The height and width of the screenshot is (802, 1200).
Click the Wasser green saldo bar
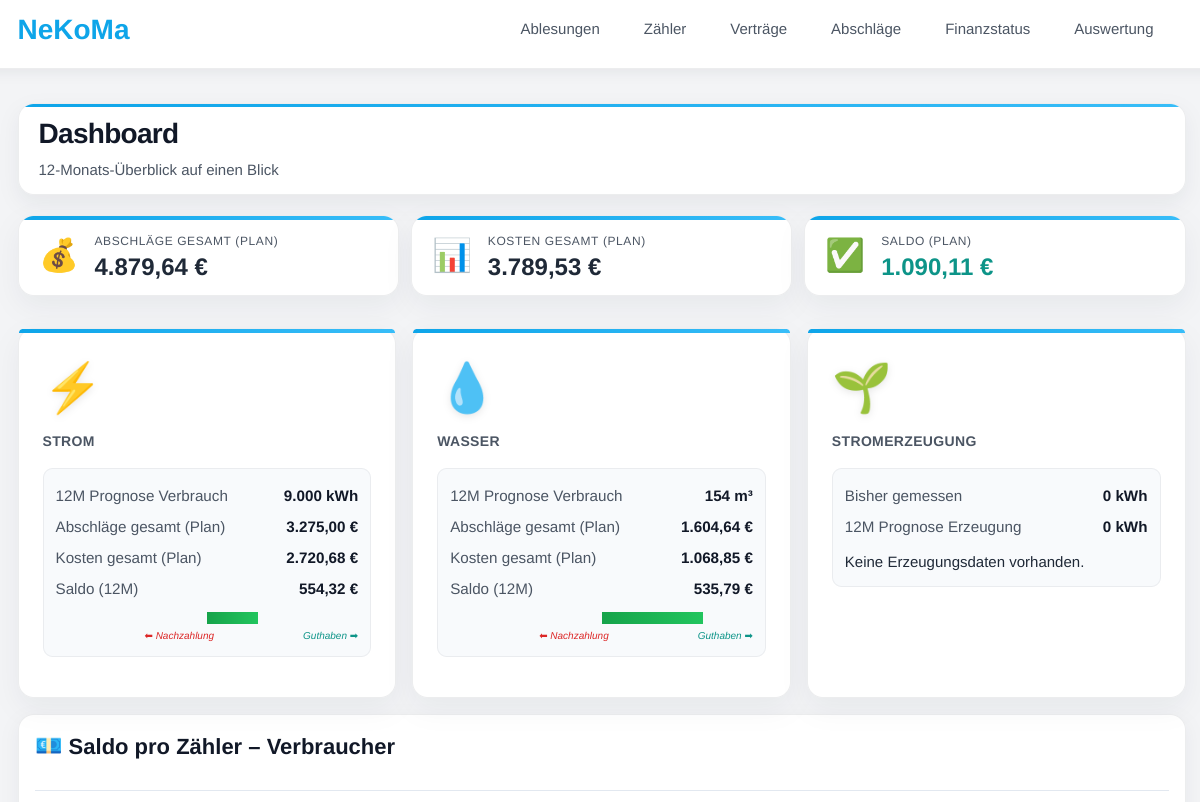pyautogui.click(x=652, y=618)
